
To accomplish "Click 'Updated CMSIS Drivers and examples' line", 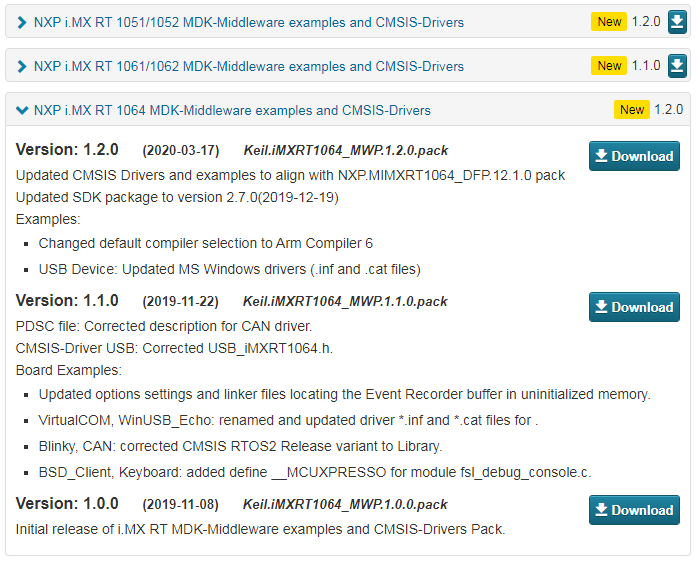I will (290, 176).
